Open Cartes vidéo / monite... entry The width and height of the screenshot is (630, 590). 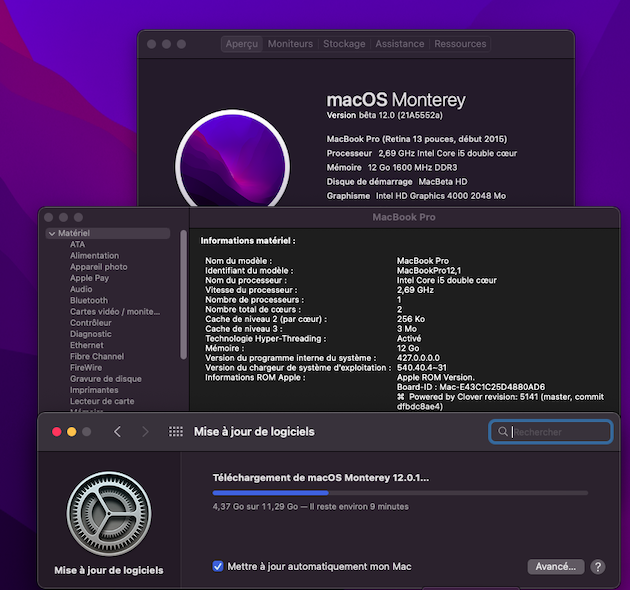coord(115,312)
